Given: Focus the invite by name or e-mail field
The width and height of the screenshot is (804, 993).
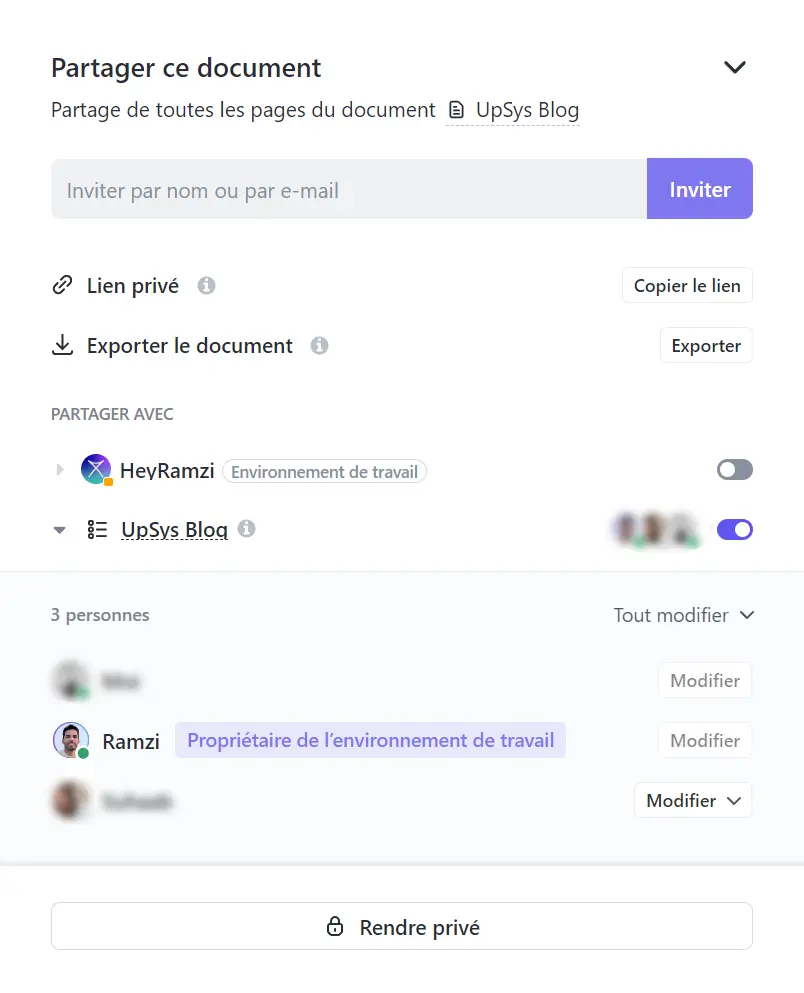Looking at the screenshot, I should 349,189.
